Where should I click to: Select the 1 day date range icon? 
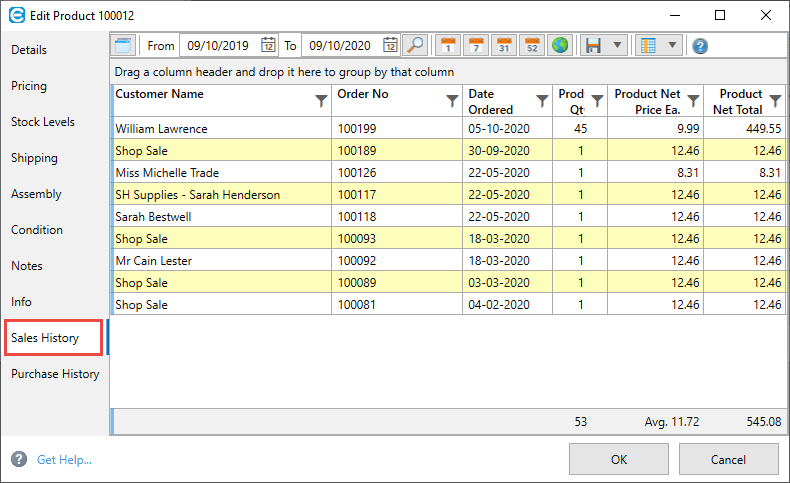pos(448,45)
